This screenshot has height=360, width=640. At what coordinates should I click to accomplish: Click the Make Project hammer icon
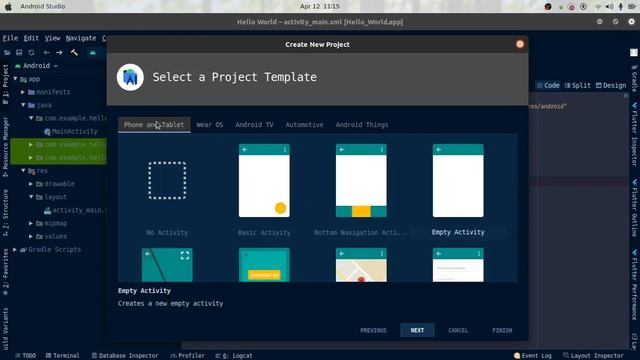(74, 52)
